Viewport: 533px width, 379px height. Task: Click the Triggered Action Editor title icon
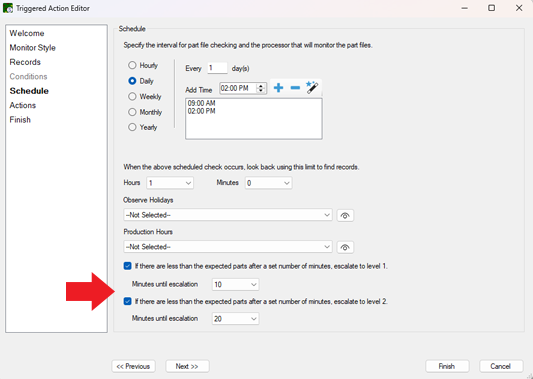(7, 8)
